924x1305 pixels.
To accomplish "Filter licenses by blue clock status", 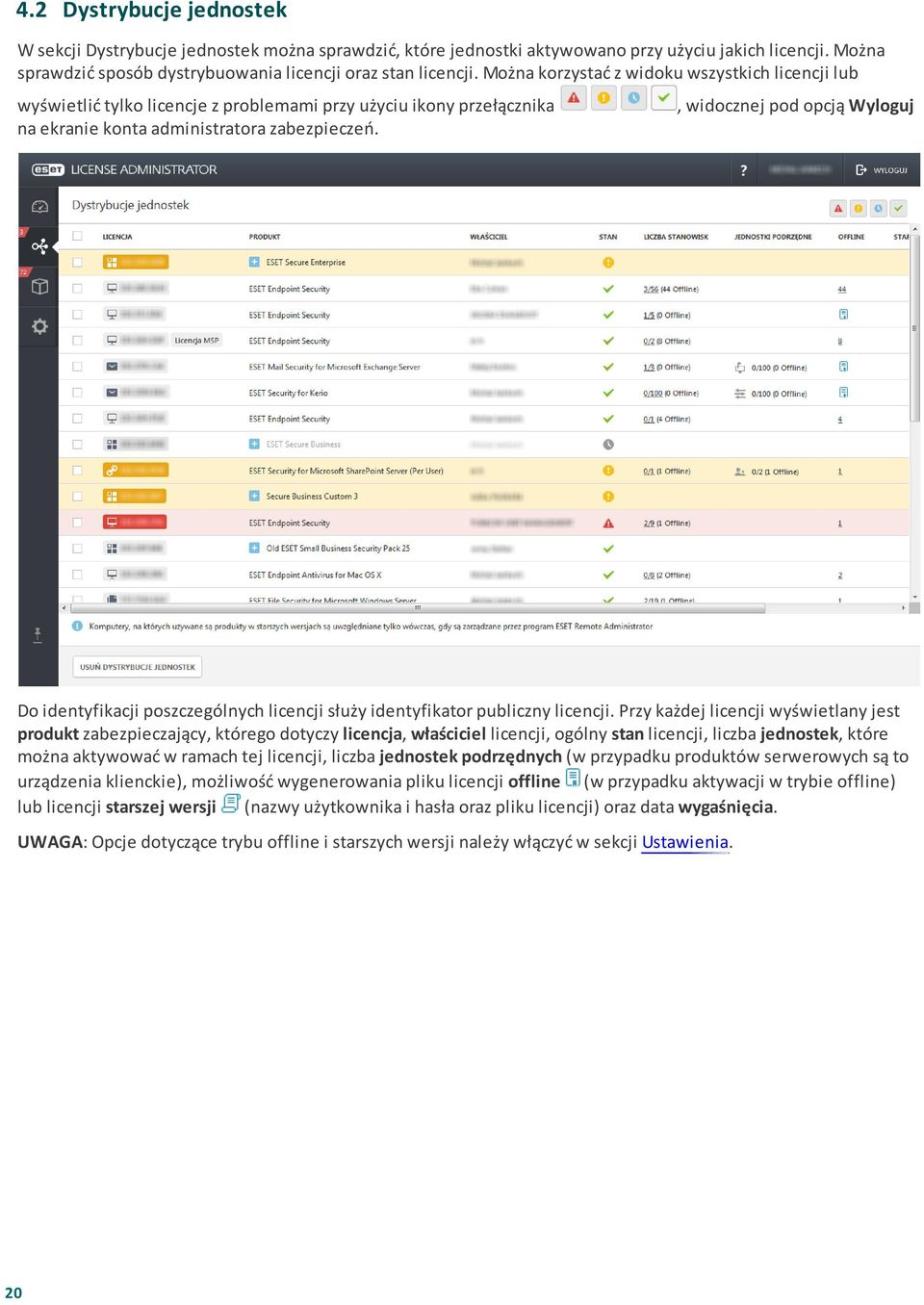I will 879,208.
